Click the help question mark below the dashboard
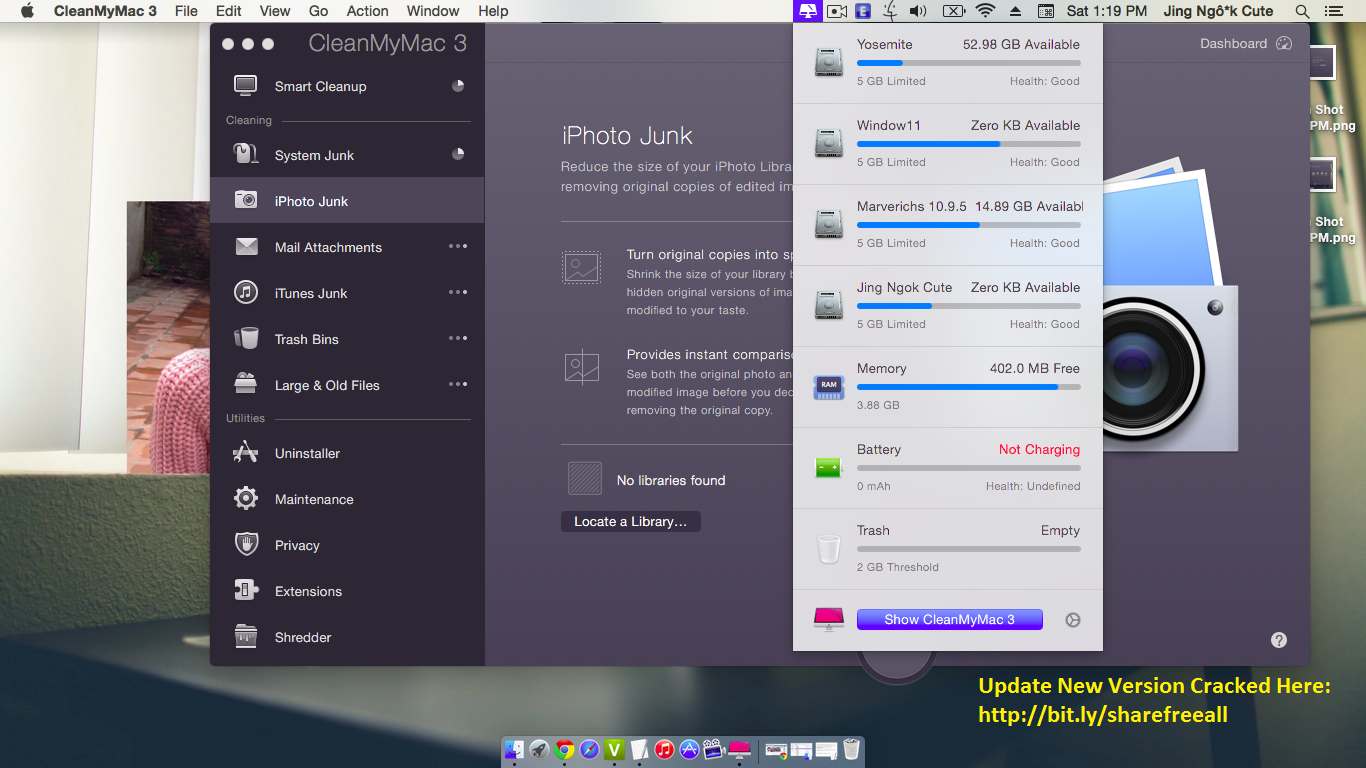The height and width of the screenshot is (768, 1366). pos(1278,639)
